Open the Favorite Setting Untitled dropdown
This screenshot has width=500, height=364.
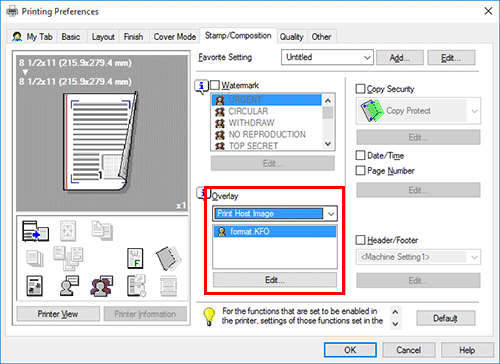click(x=327, y=57)
